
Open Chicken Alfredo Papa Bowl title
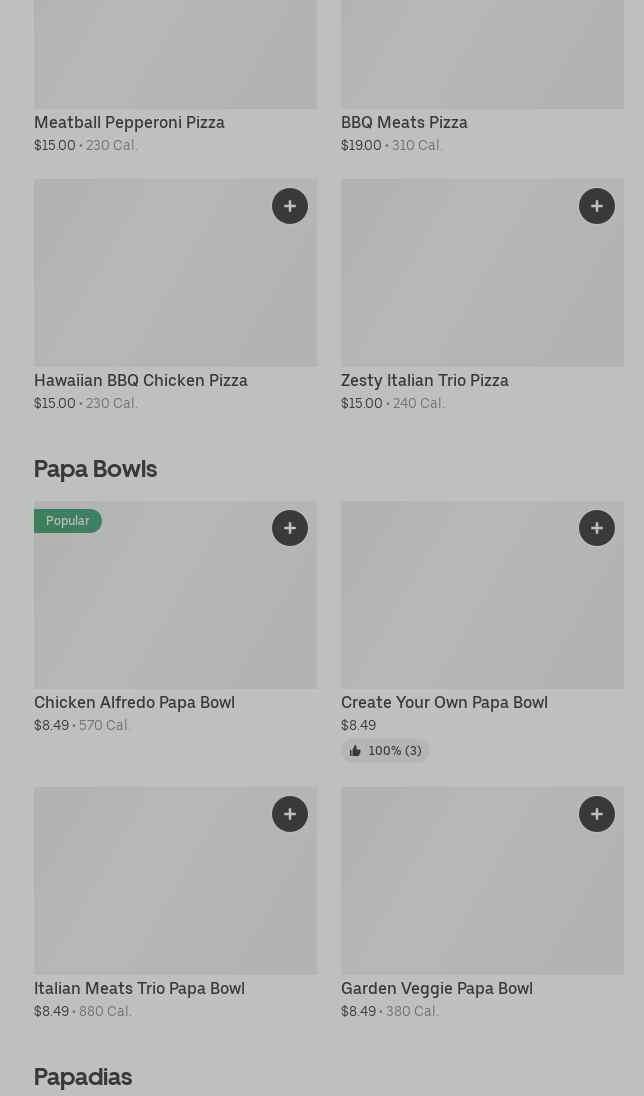[x=134, y=702]
